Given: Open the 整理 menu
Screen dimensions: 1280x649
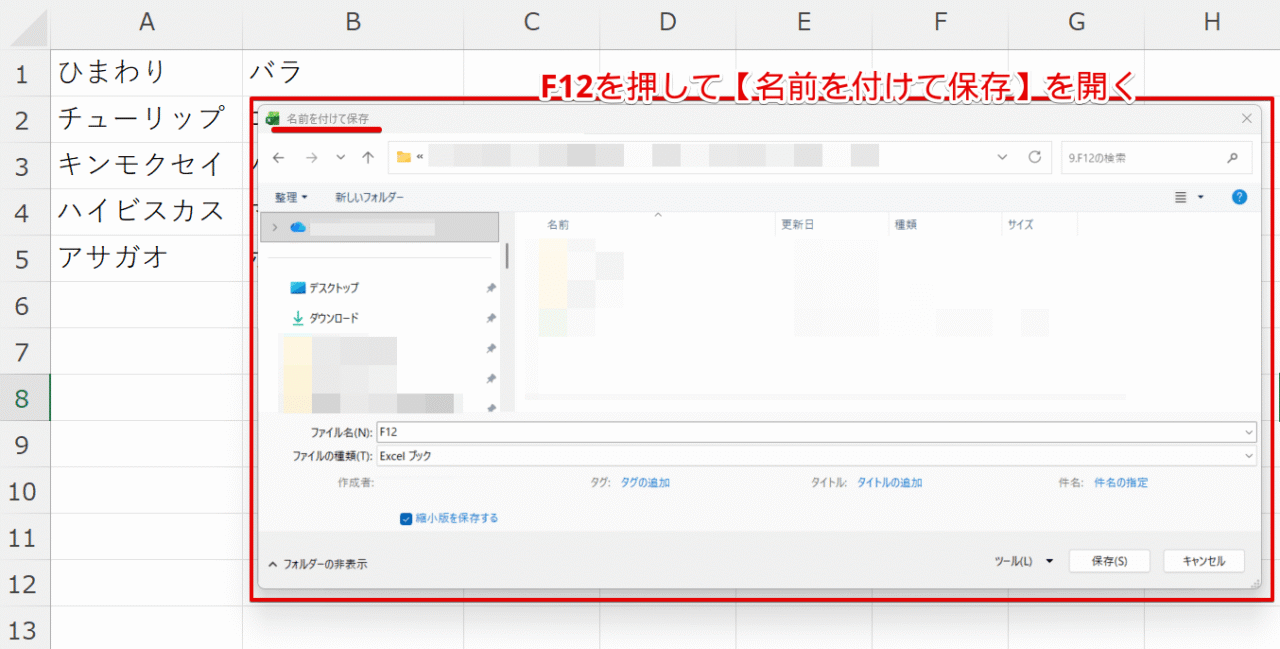Looking at the screenshot, I should pyautogui.click(x=288, y=196).
